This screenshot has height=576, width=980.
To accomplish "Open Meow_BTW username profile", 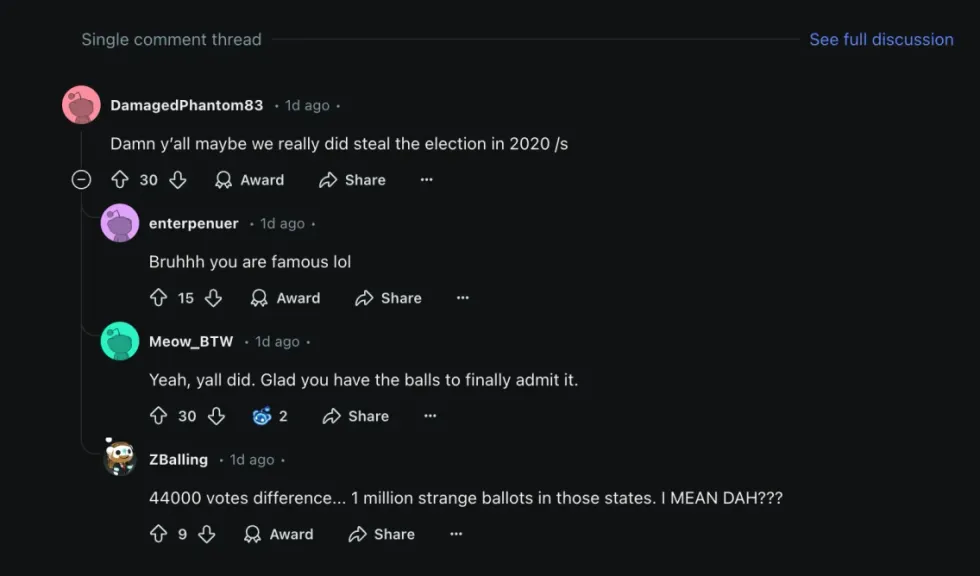I will [191, 342].
